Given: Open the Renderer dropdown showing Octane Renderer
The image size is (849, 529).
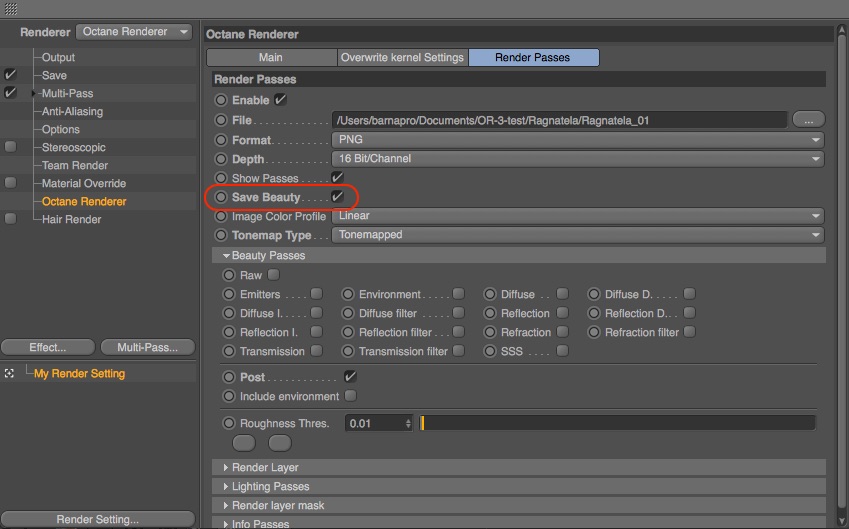Looking at the screenshot, I should click(134, 32).
